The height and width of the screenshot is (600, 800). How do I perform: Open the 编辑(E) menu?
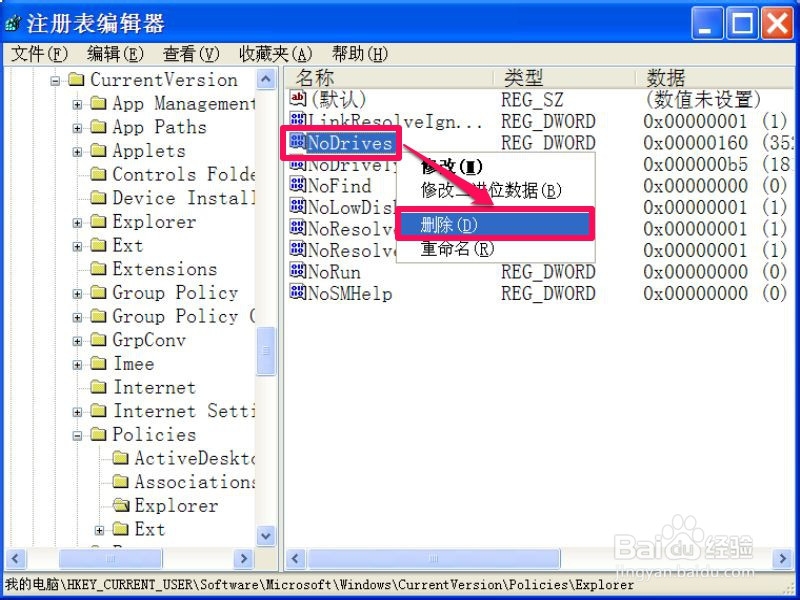tap(115, 54)
